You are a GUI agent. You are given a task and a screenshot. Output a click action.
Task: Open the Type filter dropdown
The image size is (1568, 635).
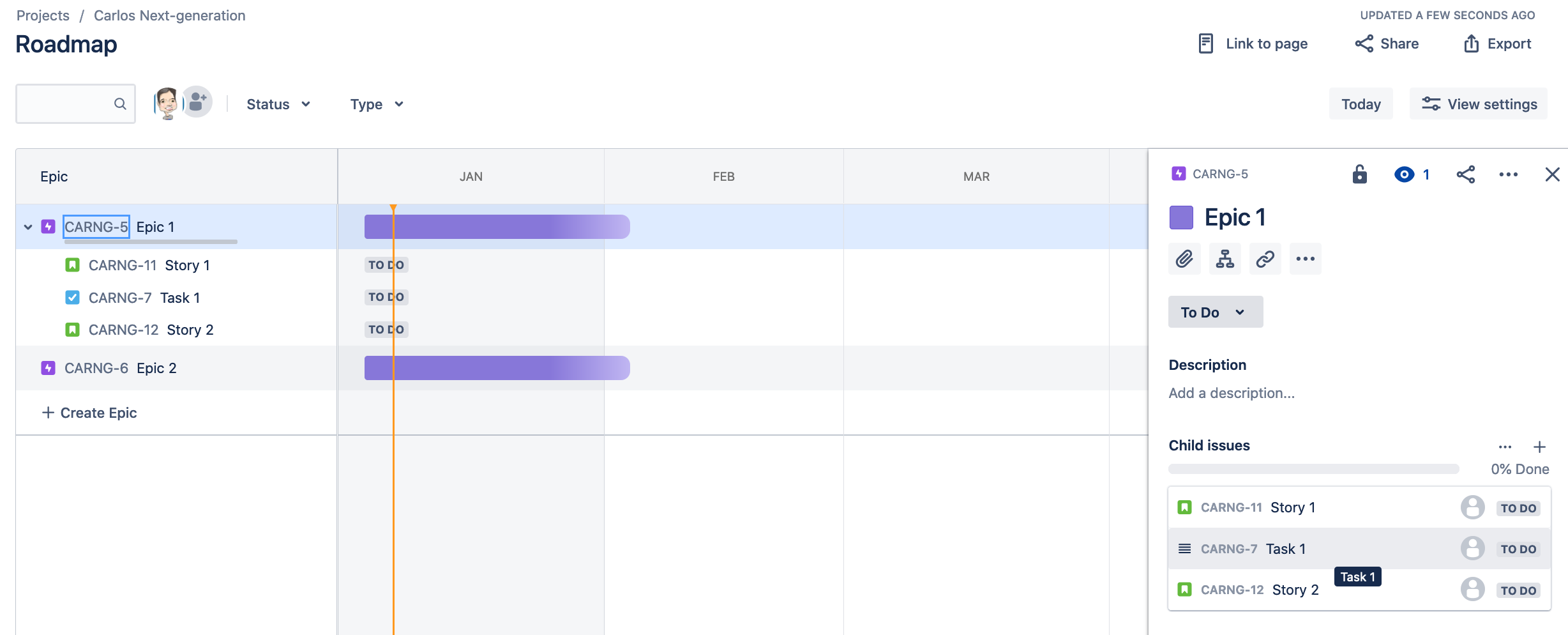tap(375, 103)
